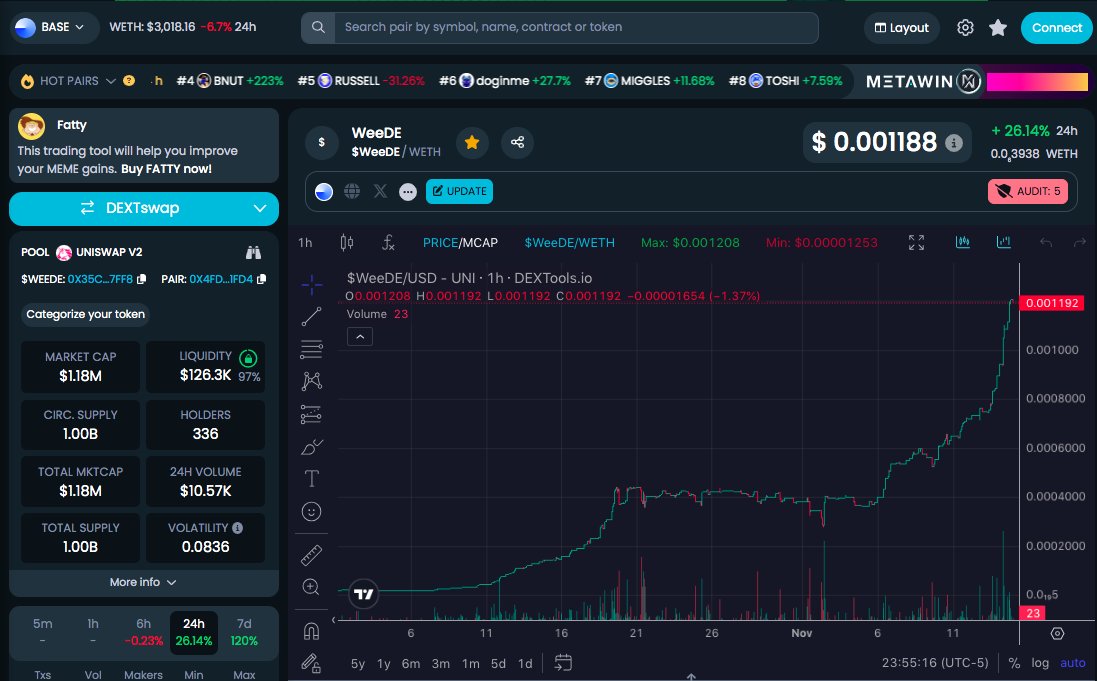Open the Base explorer token icon link
The width and height of the screenshot is (1097, 681).
(324, 192)
